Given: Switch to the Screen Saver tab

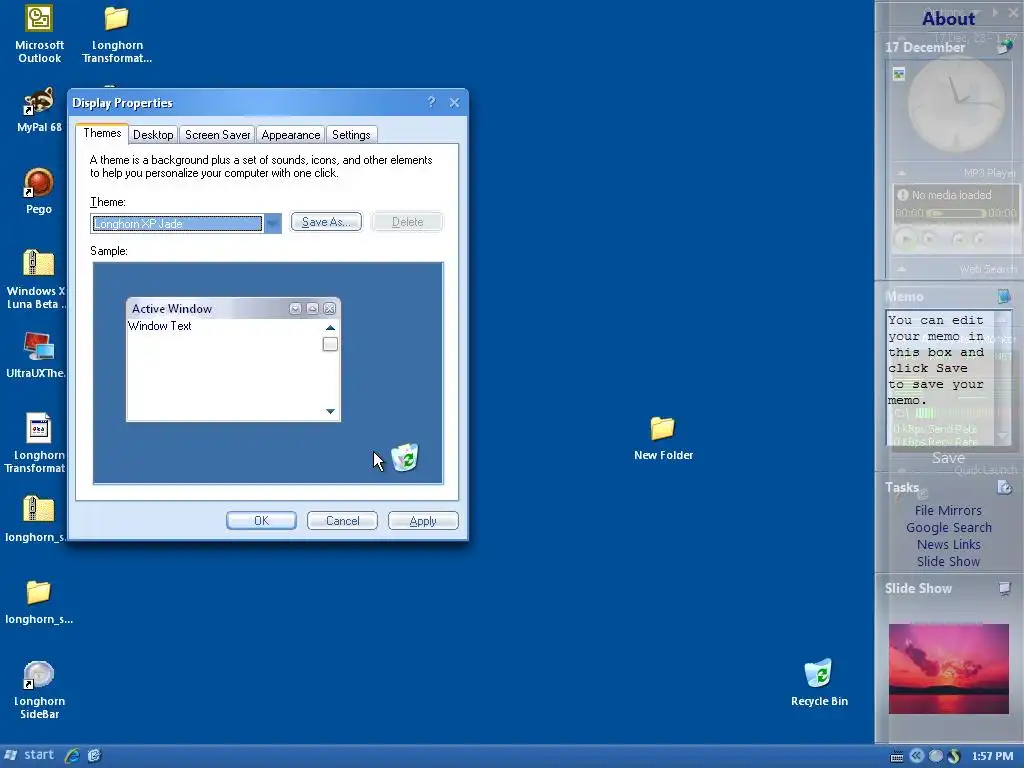Looking at the screenshot, I should click(217, 135).
